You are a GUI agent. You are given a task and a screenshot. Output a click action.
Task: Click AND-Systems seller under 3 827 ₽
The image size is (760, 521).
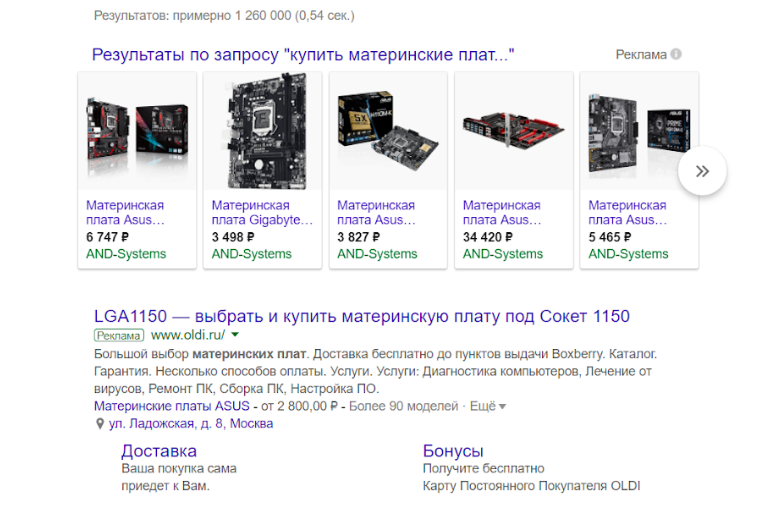coord(377,254)
